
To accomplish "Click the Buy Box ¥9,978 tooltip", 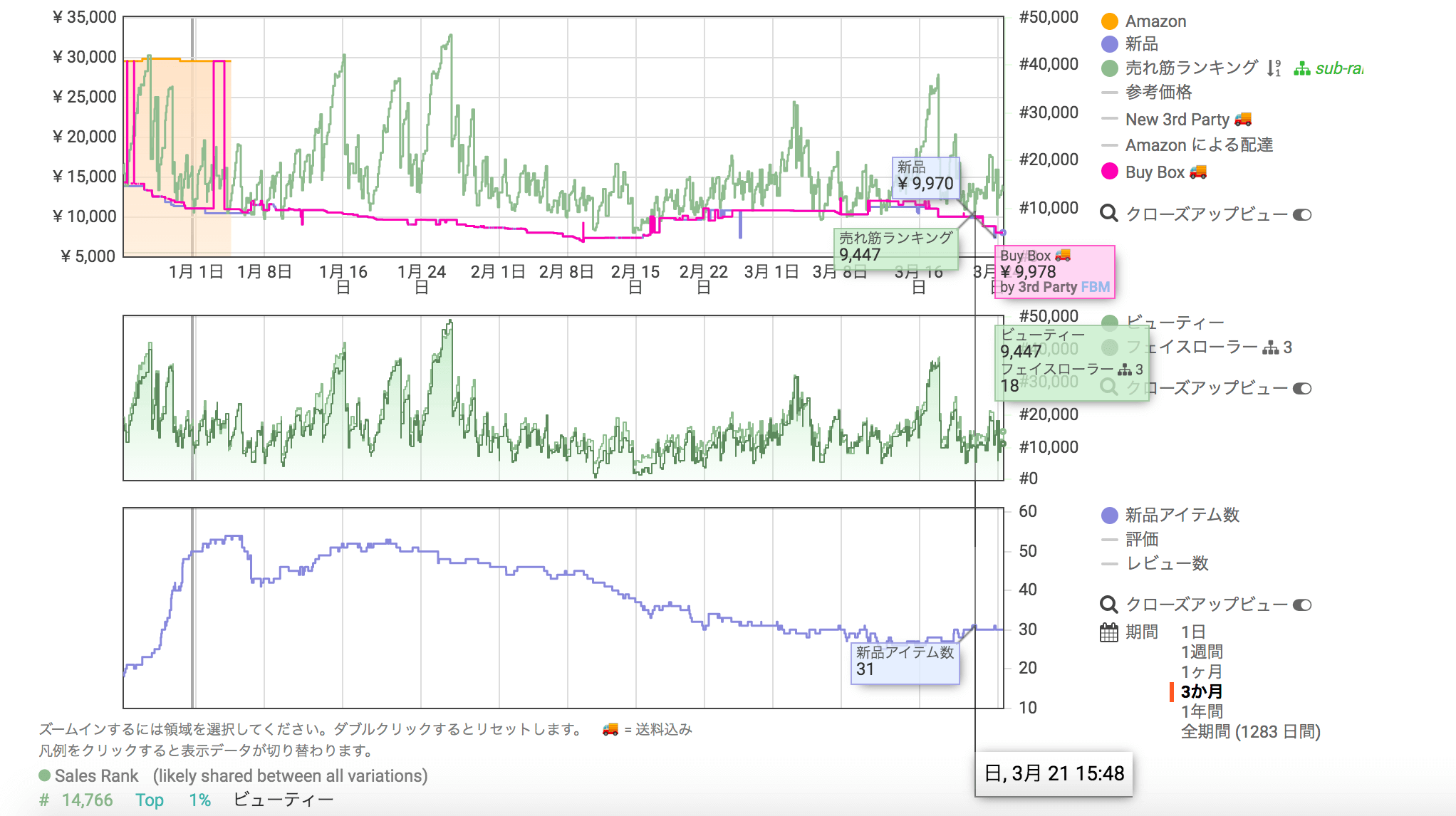I will pos(1054,271).
